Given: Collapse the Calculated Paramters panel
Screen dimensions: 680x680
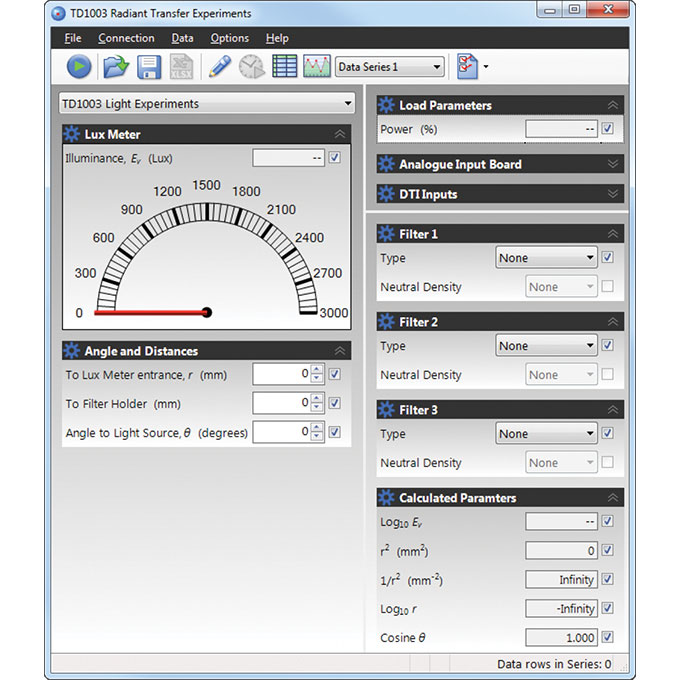Looking at the screenshot, I should pos(613,497).
